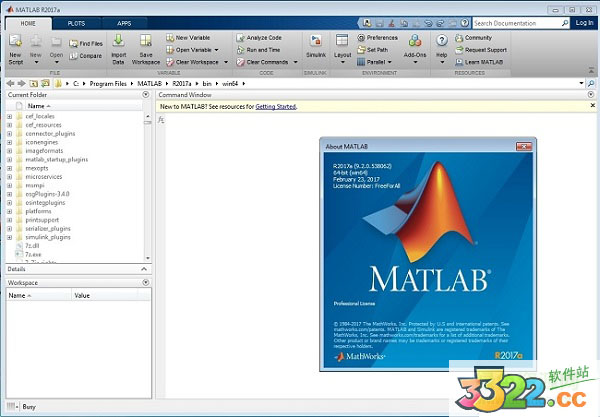
Task: Switch to the PLOTS tab
Action: 76,24
